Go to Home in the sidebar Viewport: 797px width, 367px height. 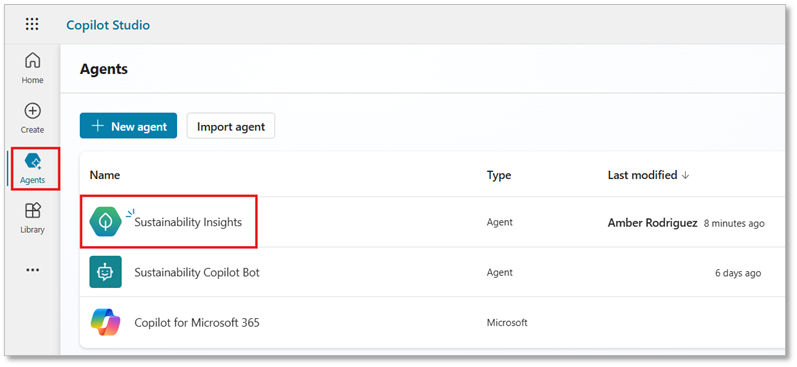[33, 68]
